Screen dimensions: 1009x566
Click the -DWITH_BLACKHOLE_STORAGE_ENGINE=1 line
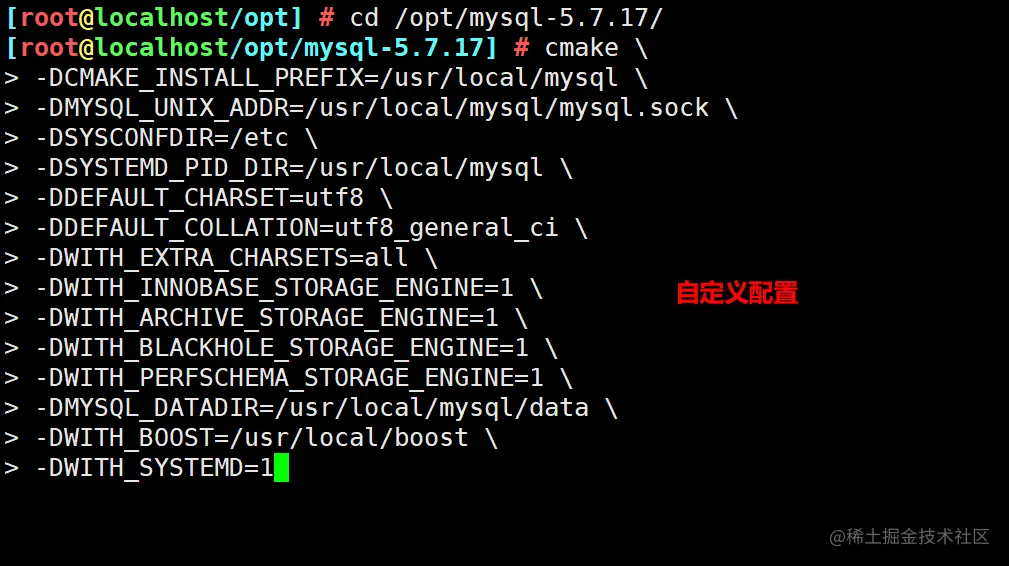click(x=281, y=348)
